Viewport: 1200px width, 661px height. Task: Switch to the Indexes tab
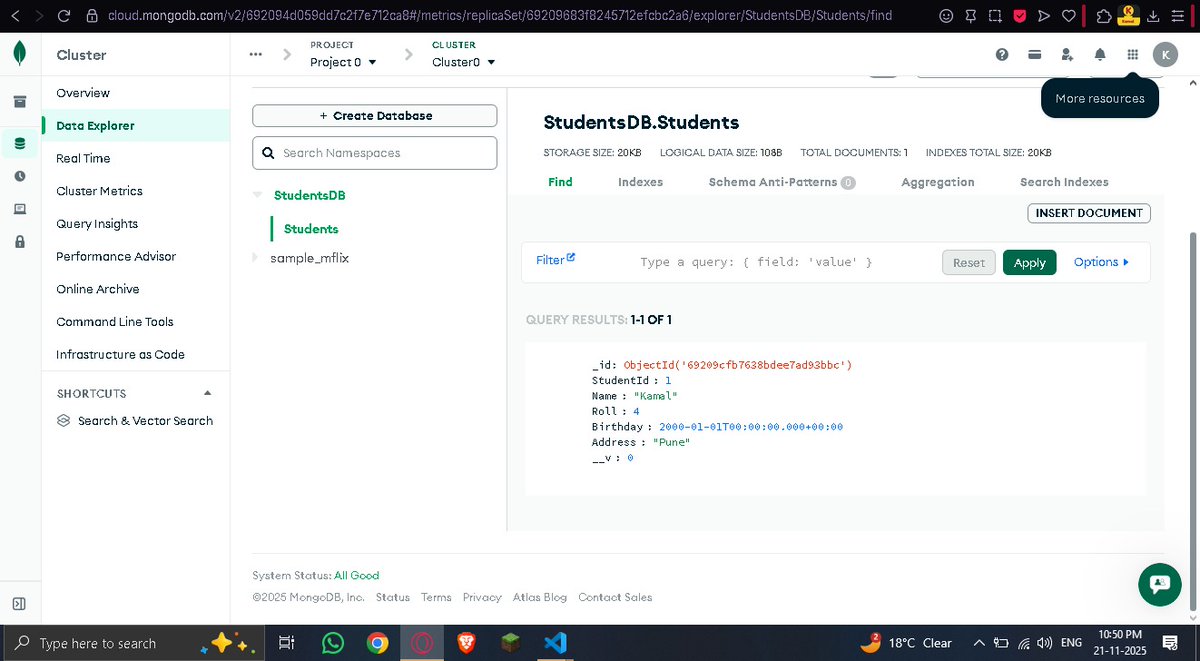(x=640, y=182)
